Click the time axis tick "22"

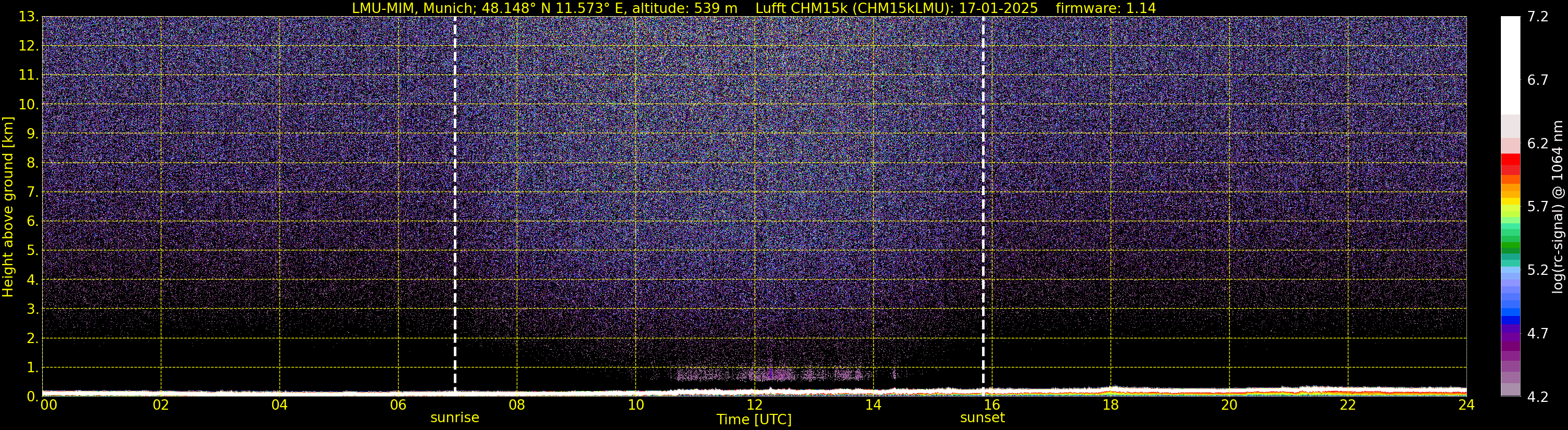coord(1348,405)
